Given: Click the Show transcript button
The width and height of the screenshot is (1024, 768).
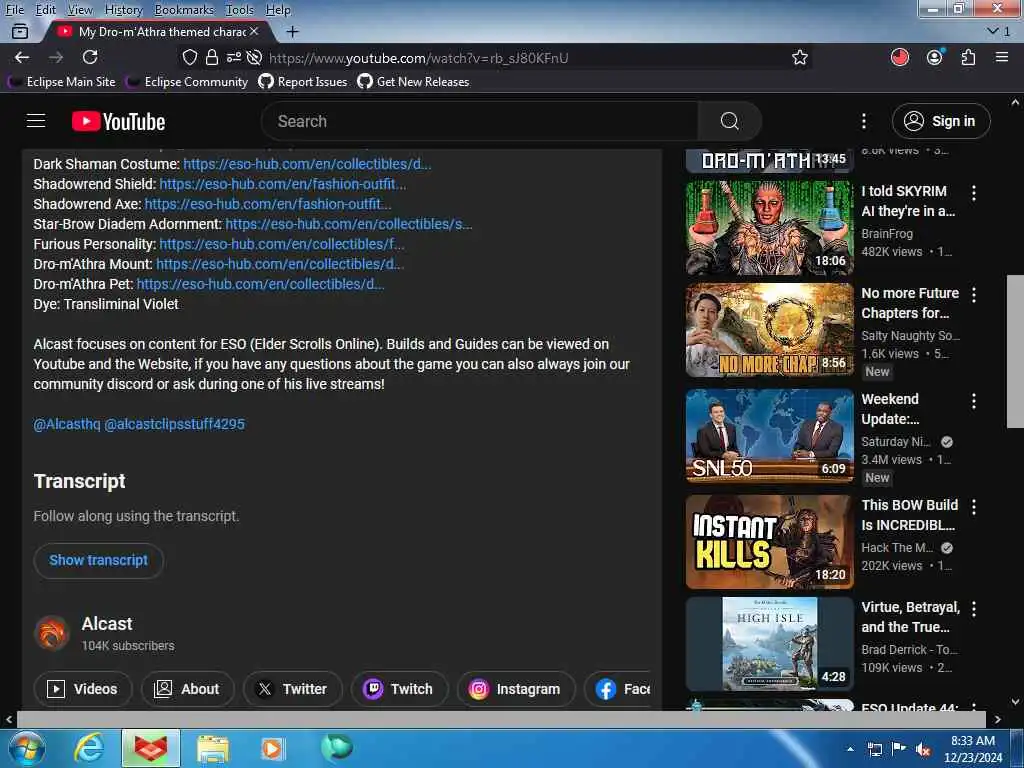Looking at the screenshot, I should pos(99,560).
